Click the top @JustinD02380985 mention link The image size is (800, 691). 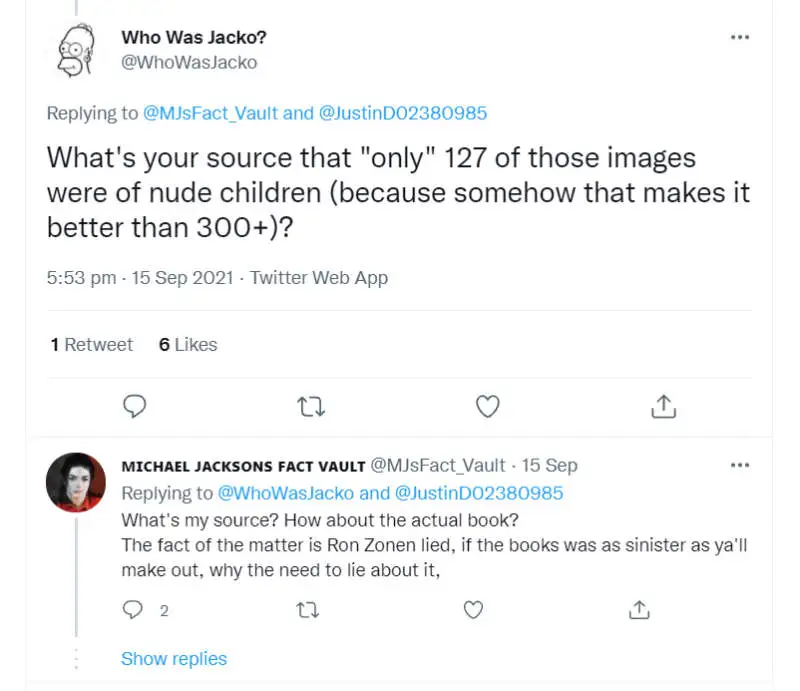click(403, 113)
